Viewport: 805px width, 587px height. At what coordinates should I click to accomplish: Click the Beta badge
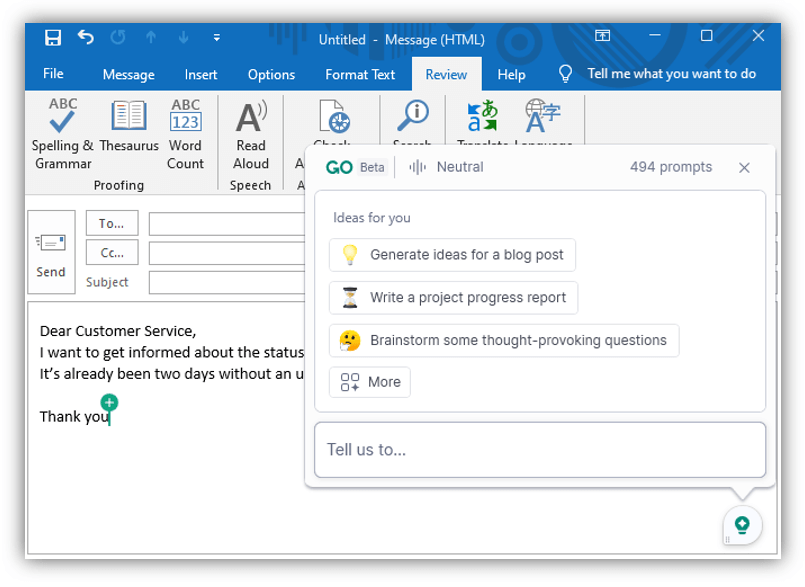click(372, 167)
